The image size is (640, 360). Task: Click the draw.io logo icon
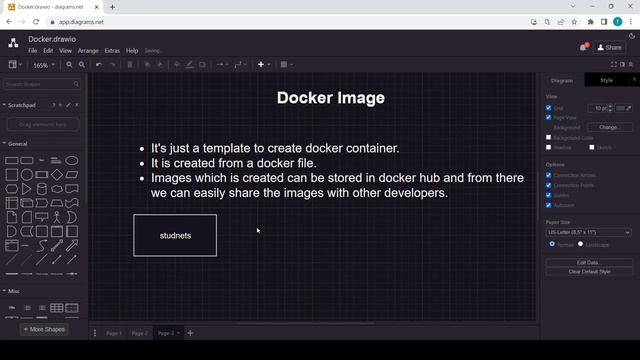tap(13, 43)
